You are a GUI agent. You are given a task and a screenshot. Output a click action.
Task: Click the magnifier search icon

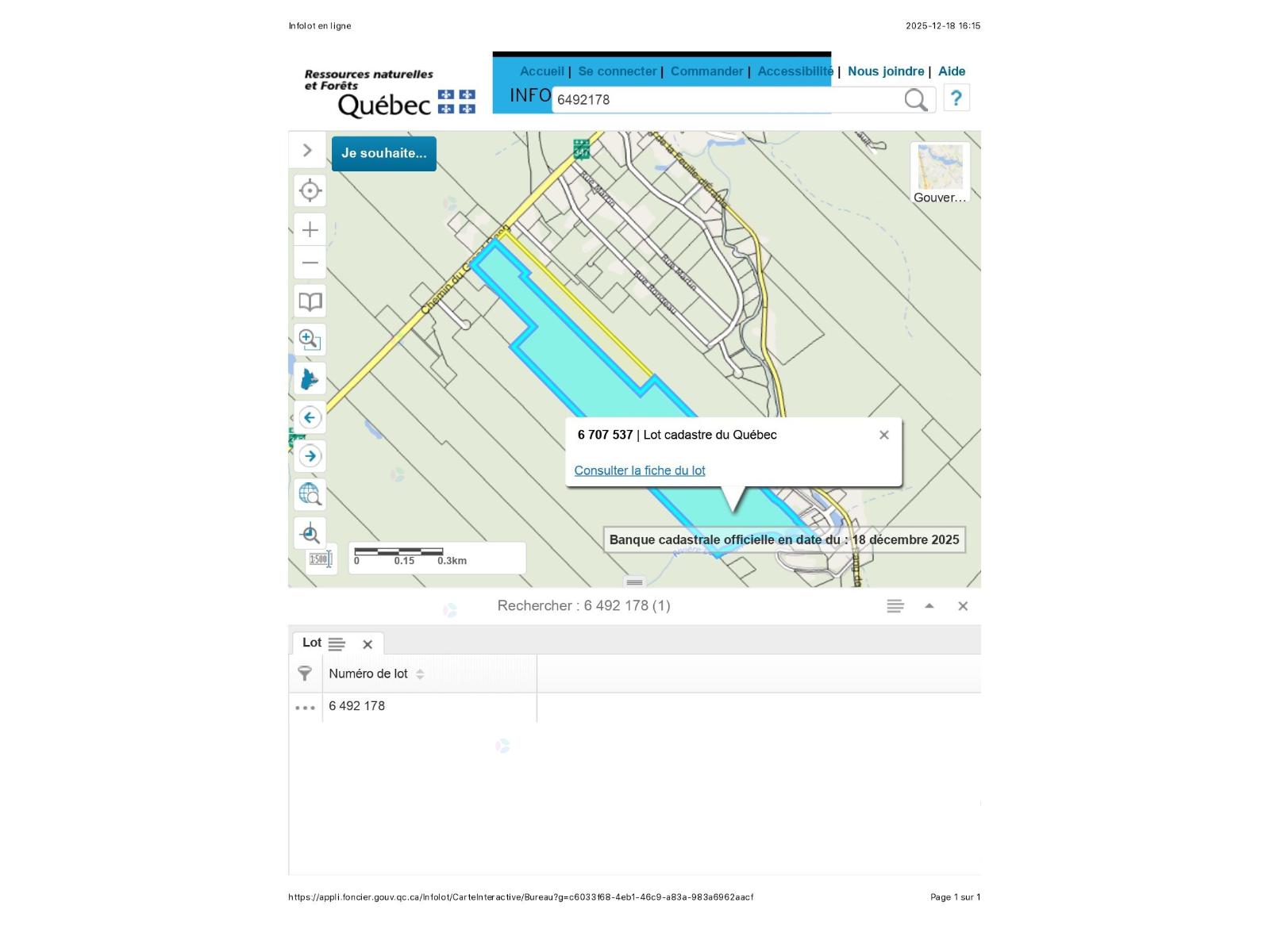916,99
